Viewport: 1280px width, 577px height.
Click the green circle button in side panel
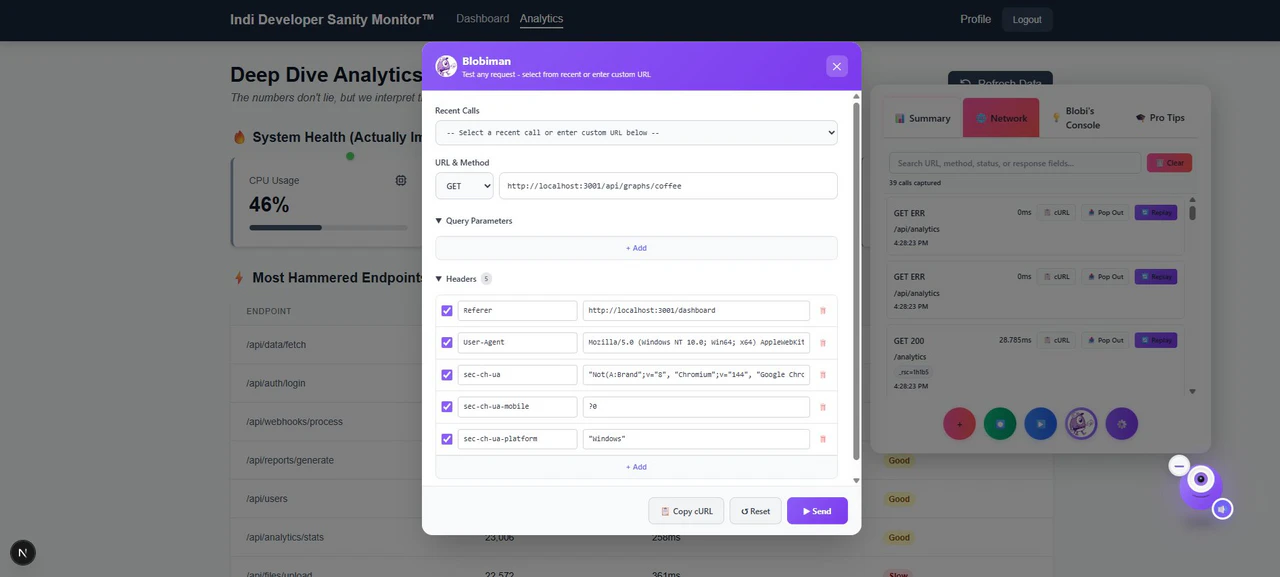tap(1000, 424)
